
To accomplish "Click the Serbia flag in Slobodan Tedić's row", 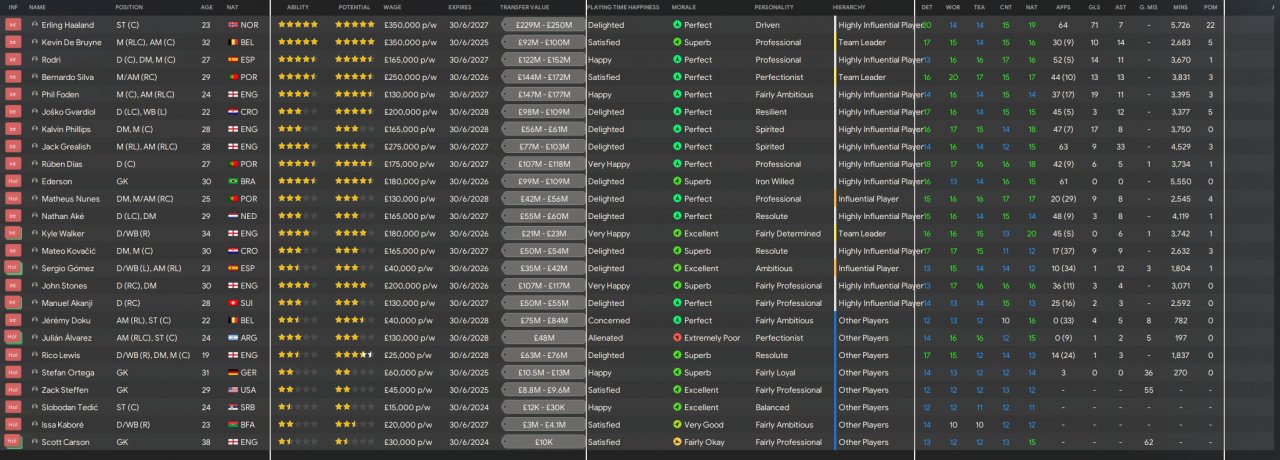I will click(x=233, y=407).
